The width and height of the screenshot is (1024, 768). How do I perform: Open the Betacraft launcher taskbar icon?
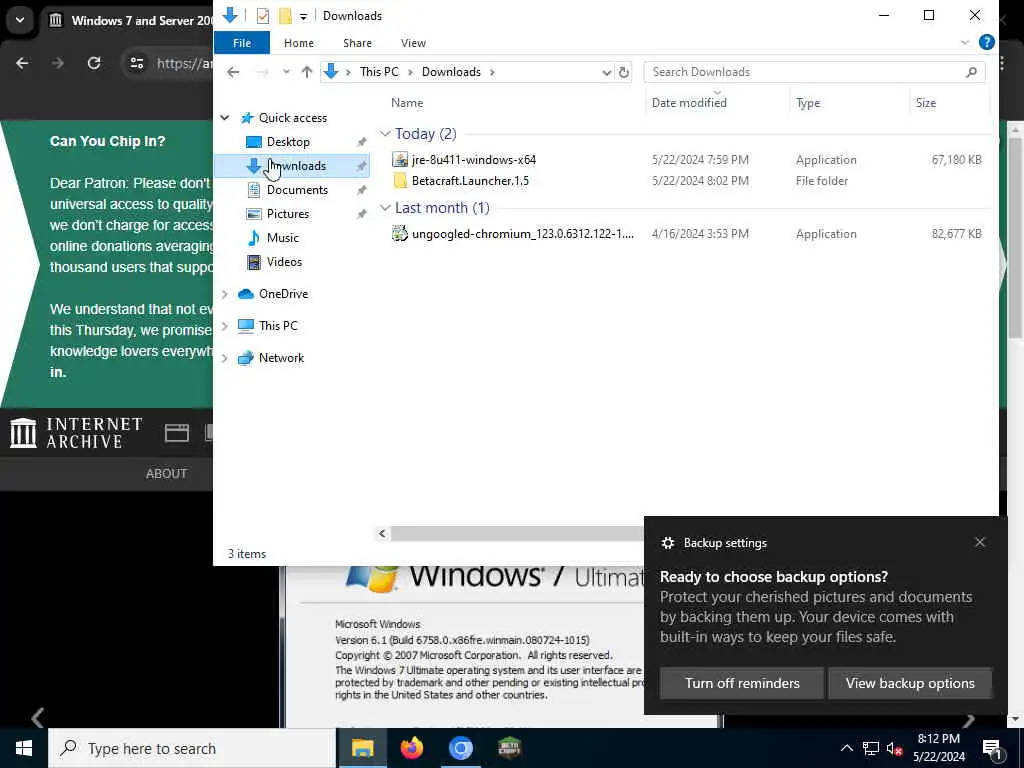pyautogui.click(x=509, y=748)
